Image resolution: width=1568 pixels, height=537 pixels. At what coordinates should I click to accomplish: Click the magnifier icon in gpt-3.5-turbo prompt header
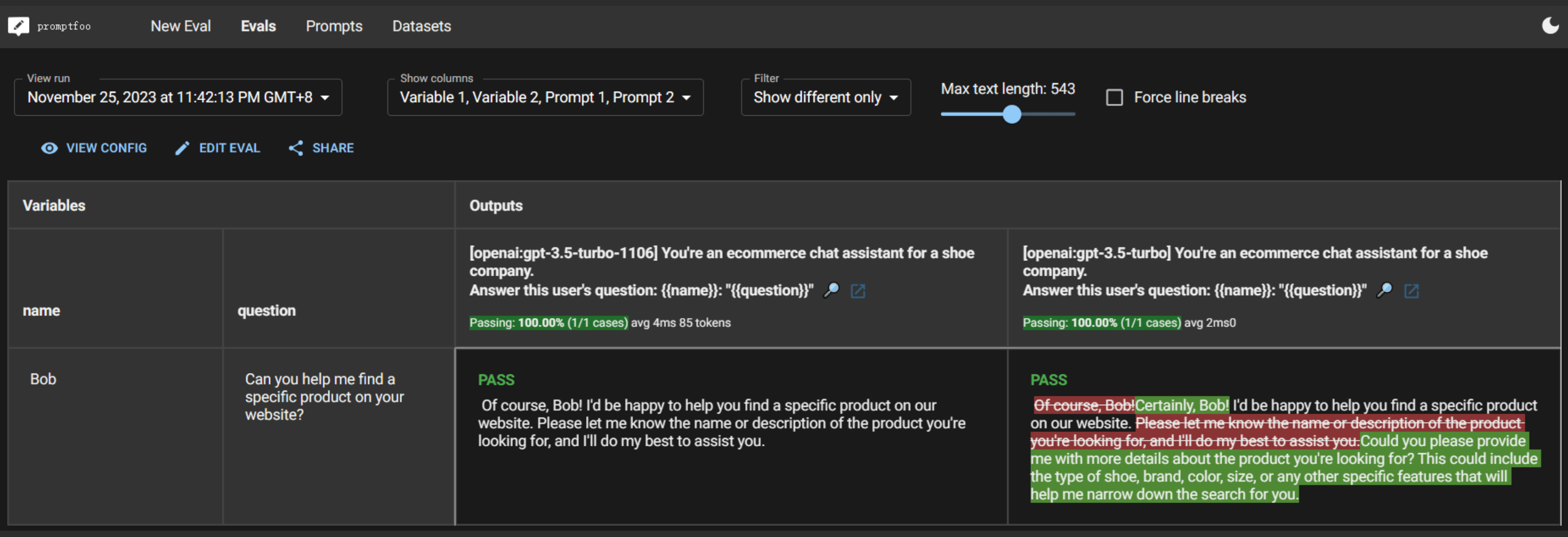[x=1384, y=290]
